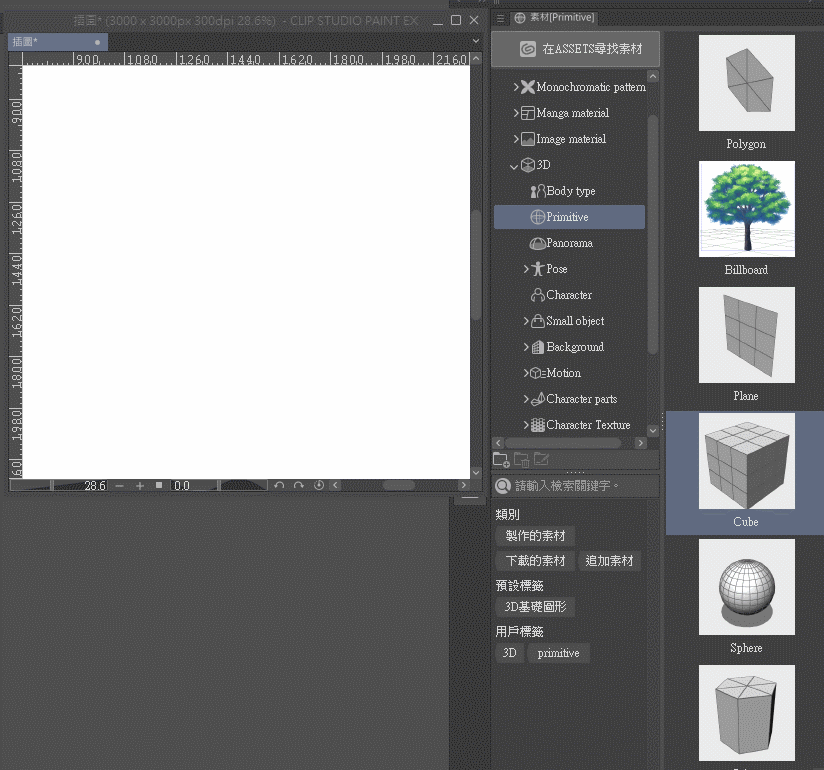Screen dimensions: 824x770
Task: Click the zoom slider showing 28.6
Action: pos(59,486)
